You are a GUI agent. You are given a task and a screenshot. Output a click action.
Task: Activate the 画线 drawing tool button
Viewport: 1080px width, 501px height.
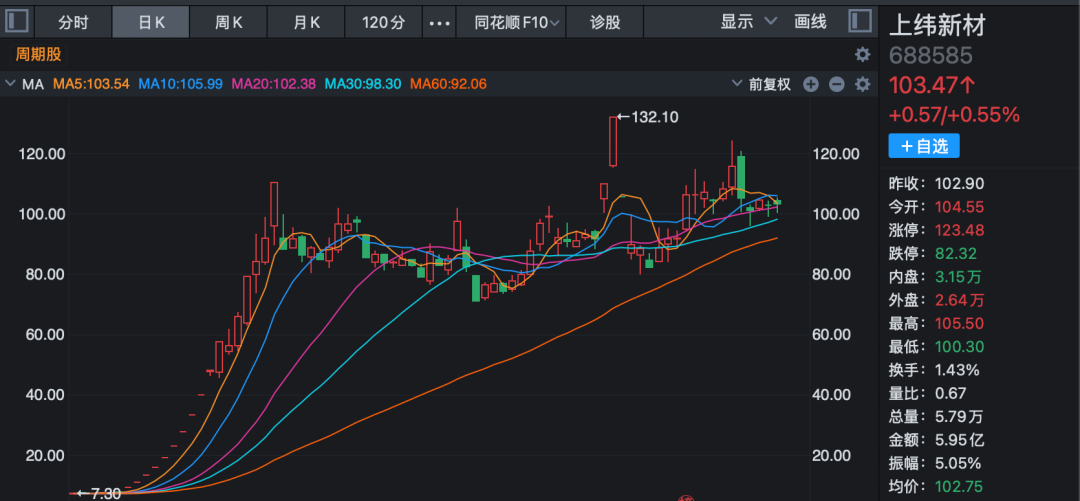click(x=810, y=21)
